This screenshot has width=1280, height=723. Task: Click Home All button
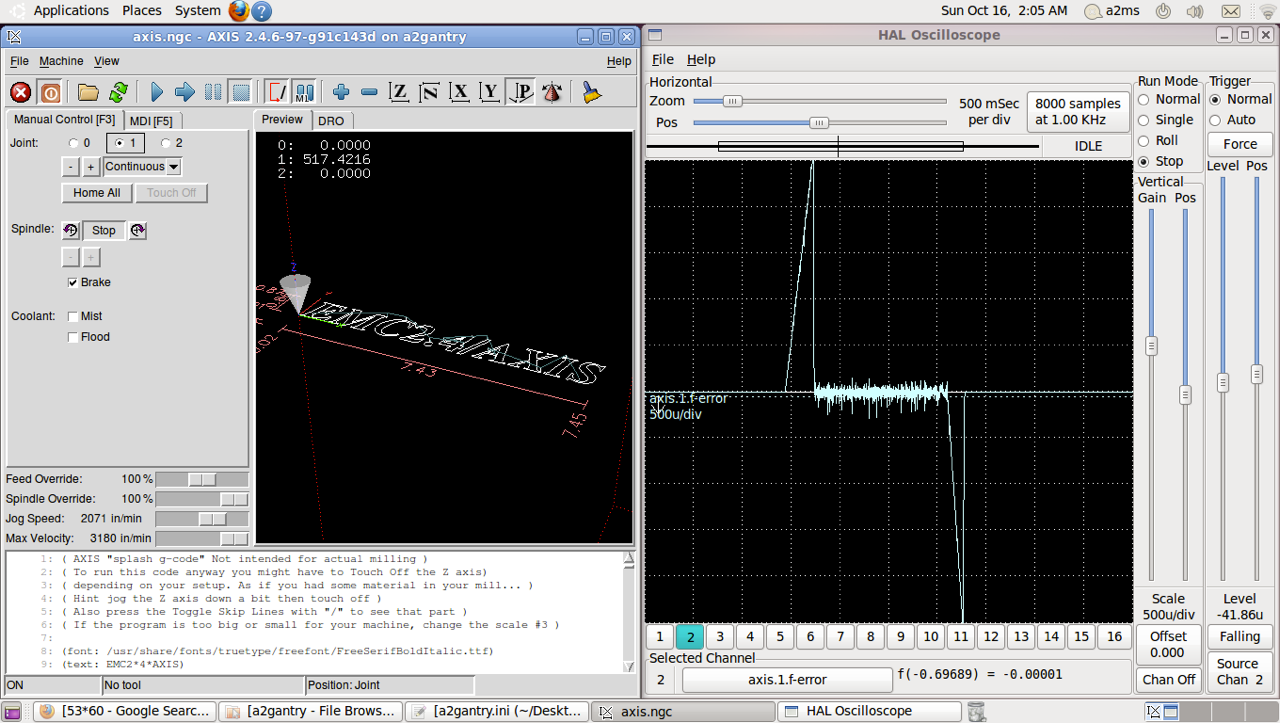pyautogui.click(x=97, y=193)
